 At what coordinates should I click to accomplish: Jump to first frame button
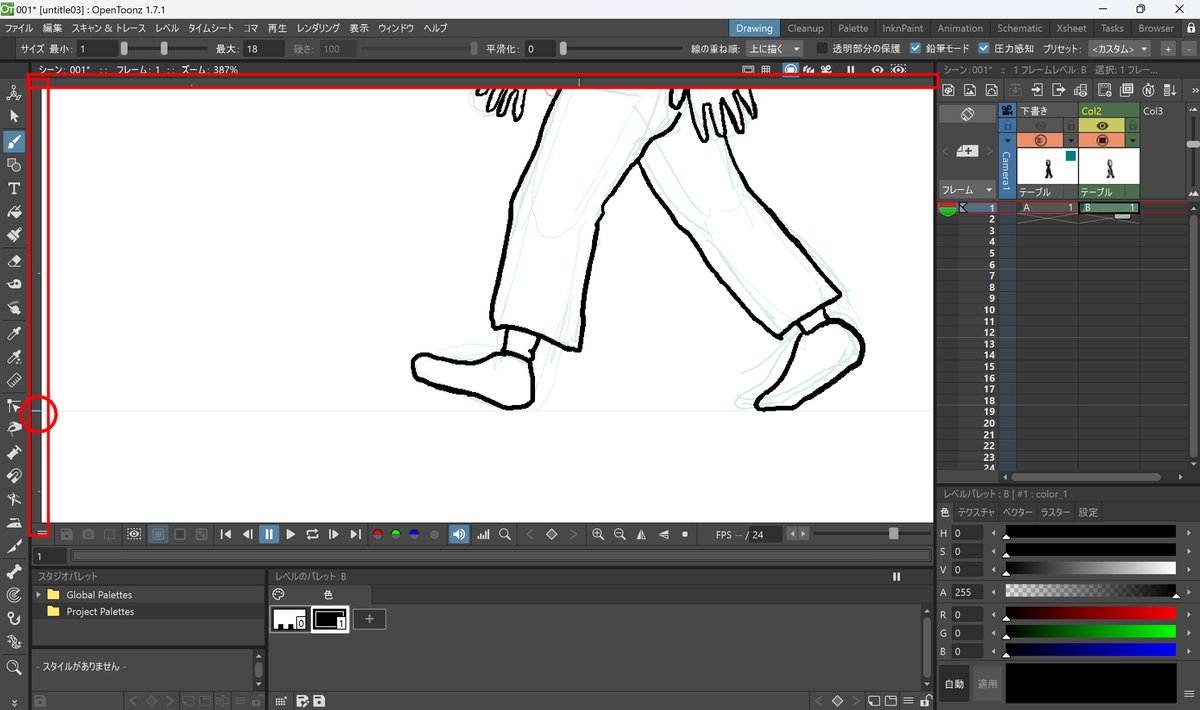coord(226,535)
